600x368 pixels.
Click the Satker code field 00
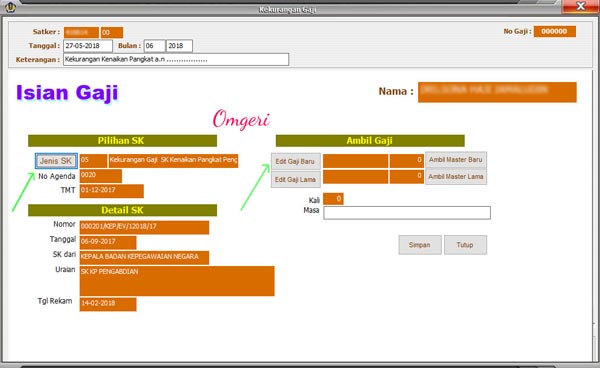tap(112, 33)
